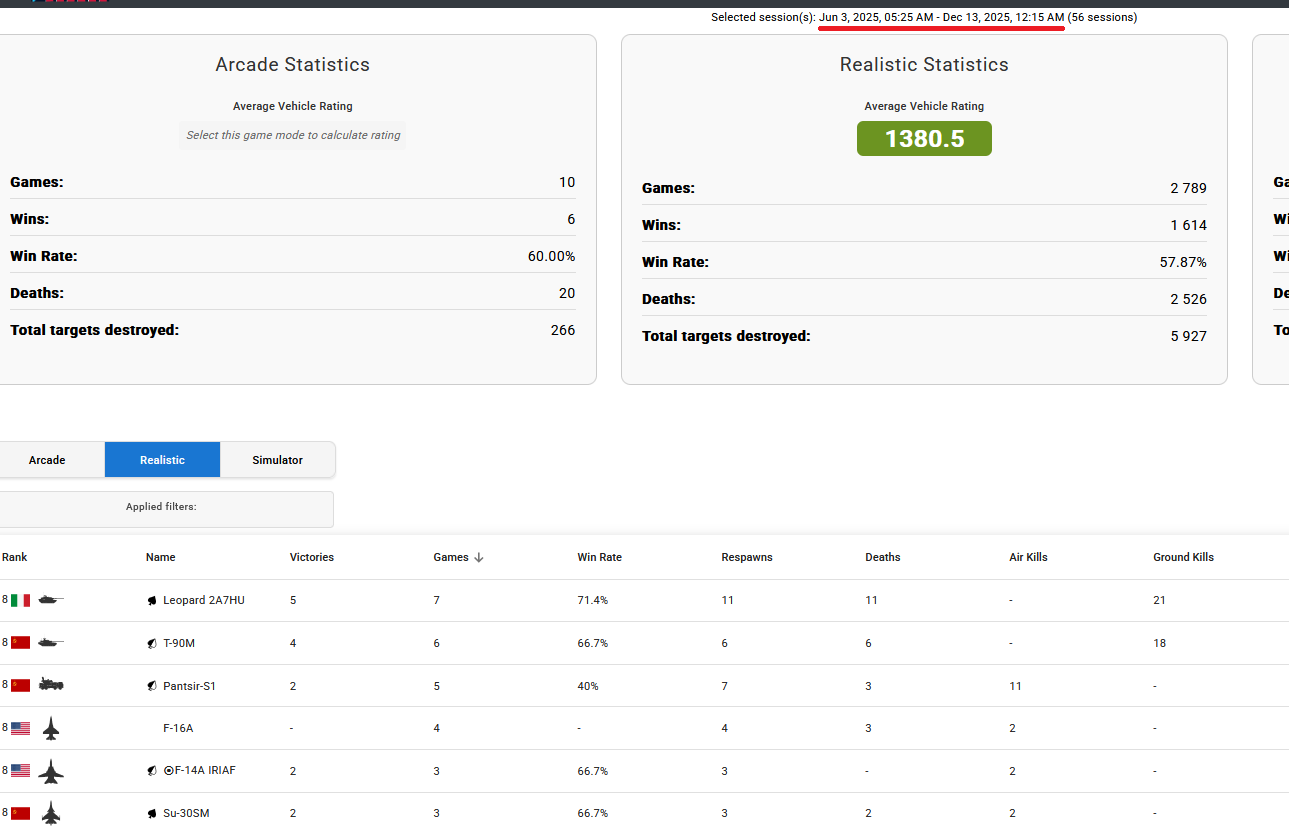The width and height of the screenshot is (1289, 829).
Task: Sort the table by Win Rate column
Action: tap(599, 557)
